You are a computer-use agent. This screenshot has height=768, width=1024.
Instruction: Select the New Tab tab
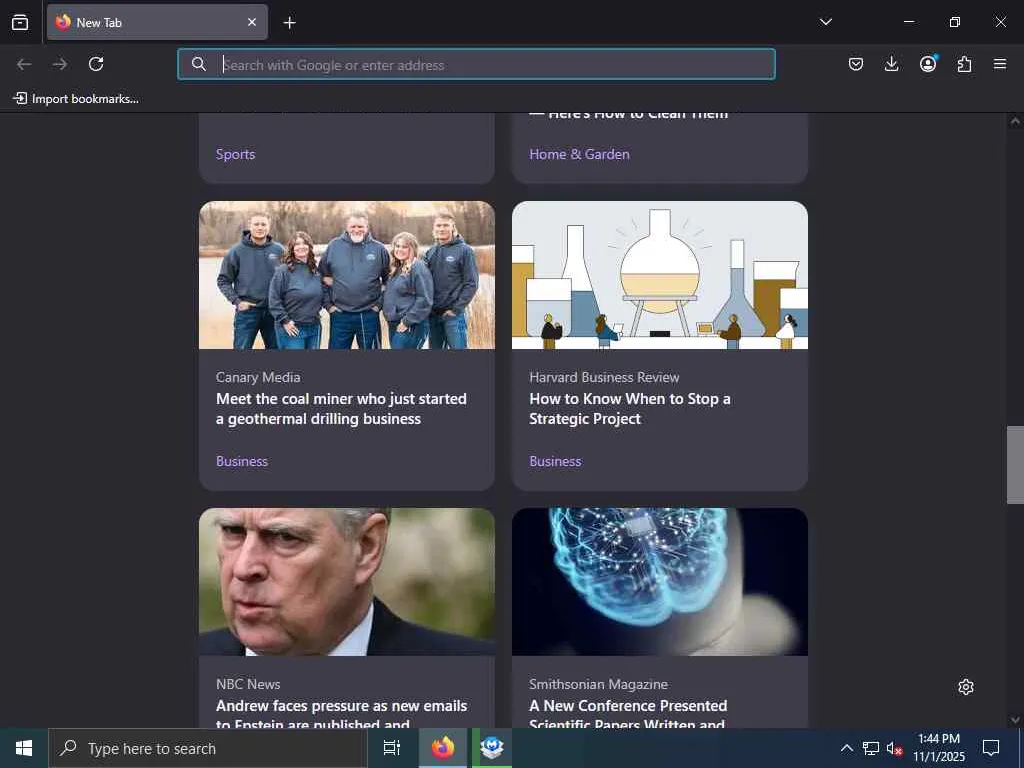tap(157, 22)
